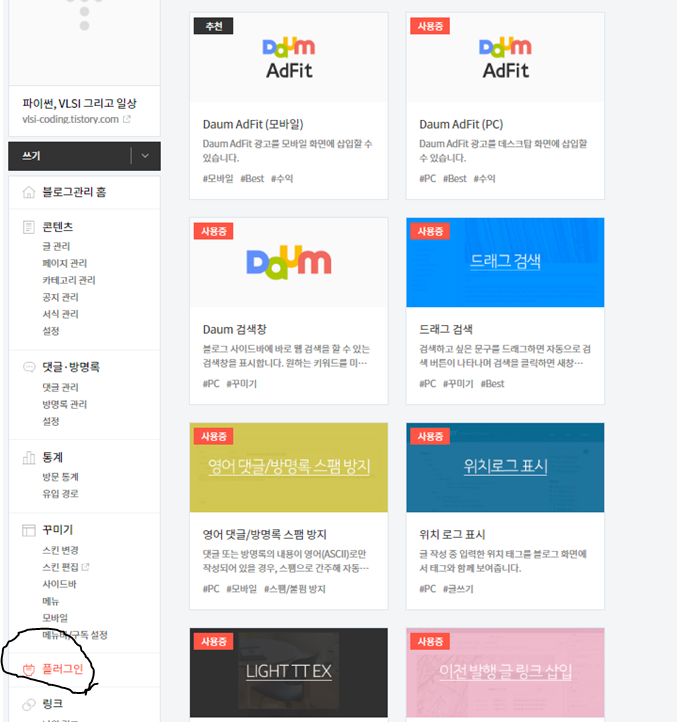Click the home icon beside 블로그관리 홈

tap(29, 192)
